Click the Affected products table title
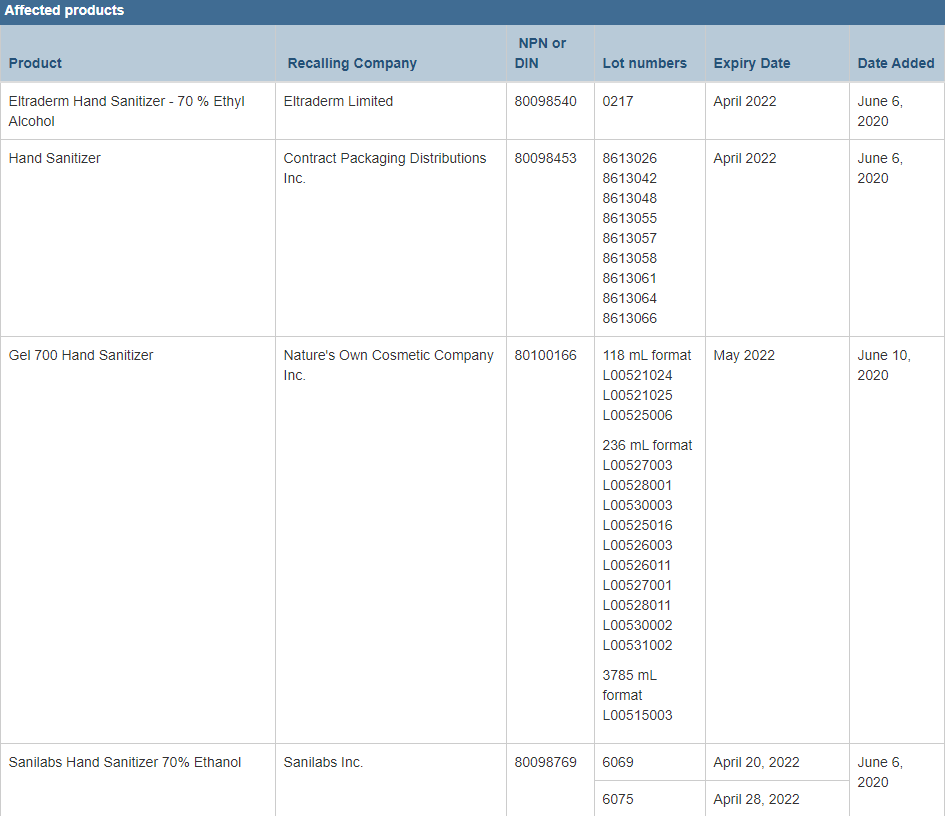Viewport: 945px width, 816px height. pyautogui.click(x=64, y=10)
